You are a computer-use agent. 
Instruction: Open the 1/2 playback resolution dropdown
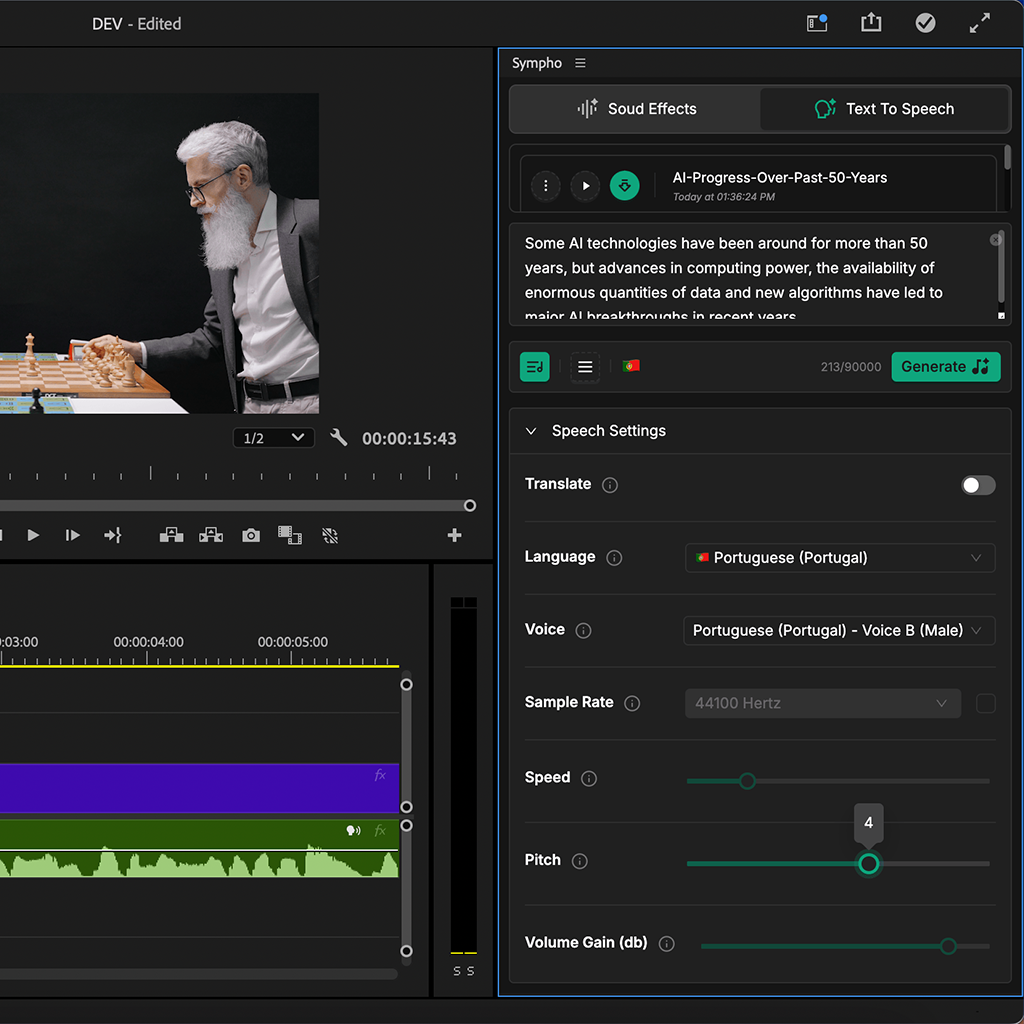[274, 438]
